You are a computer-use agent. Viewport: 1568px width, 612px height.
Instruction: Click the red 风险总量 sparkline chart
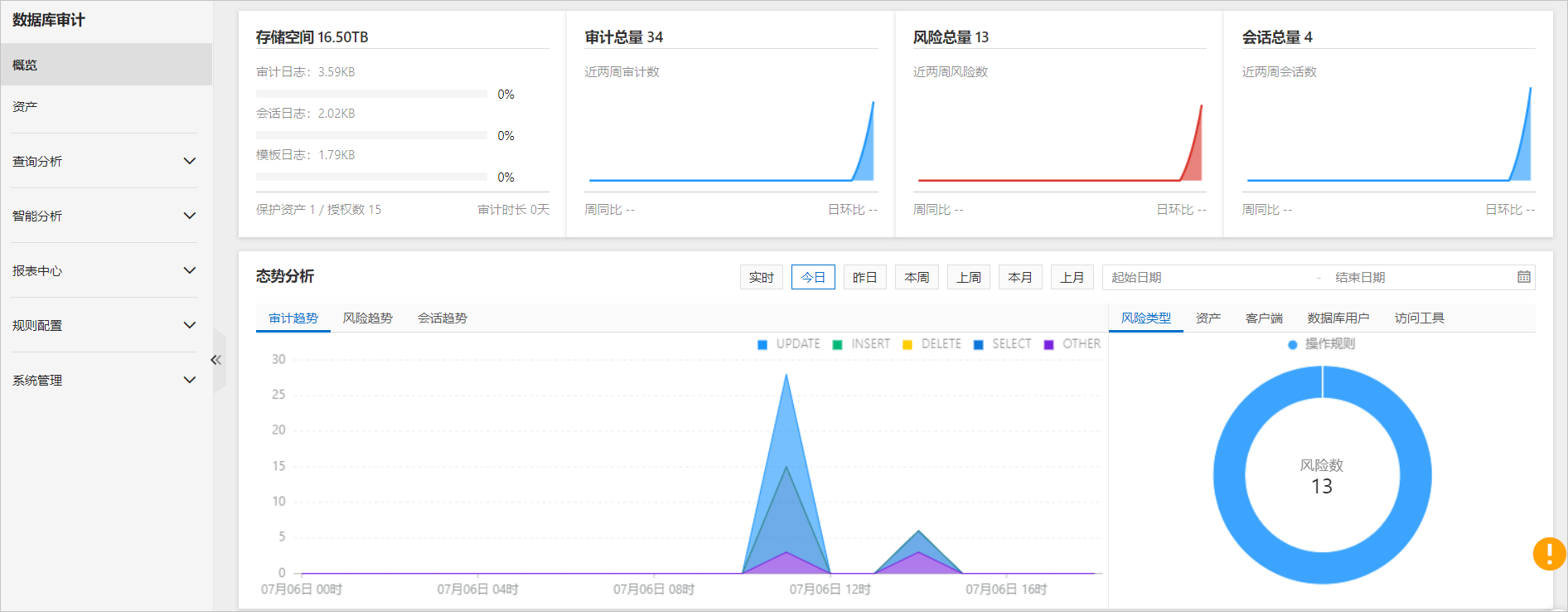pyautogui.click(x=1060, y=143)
